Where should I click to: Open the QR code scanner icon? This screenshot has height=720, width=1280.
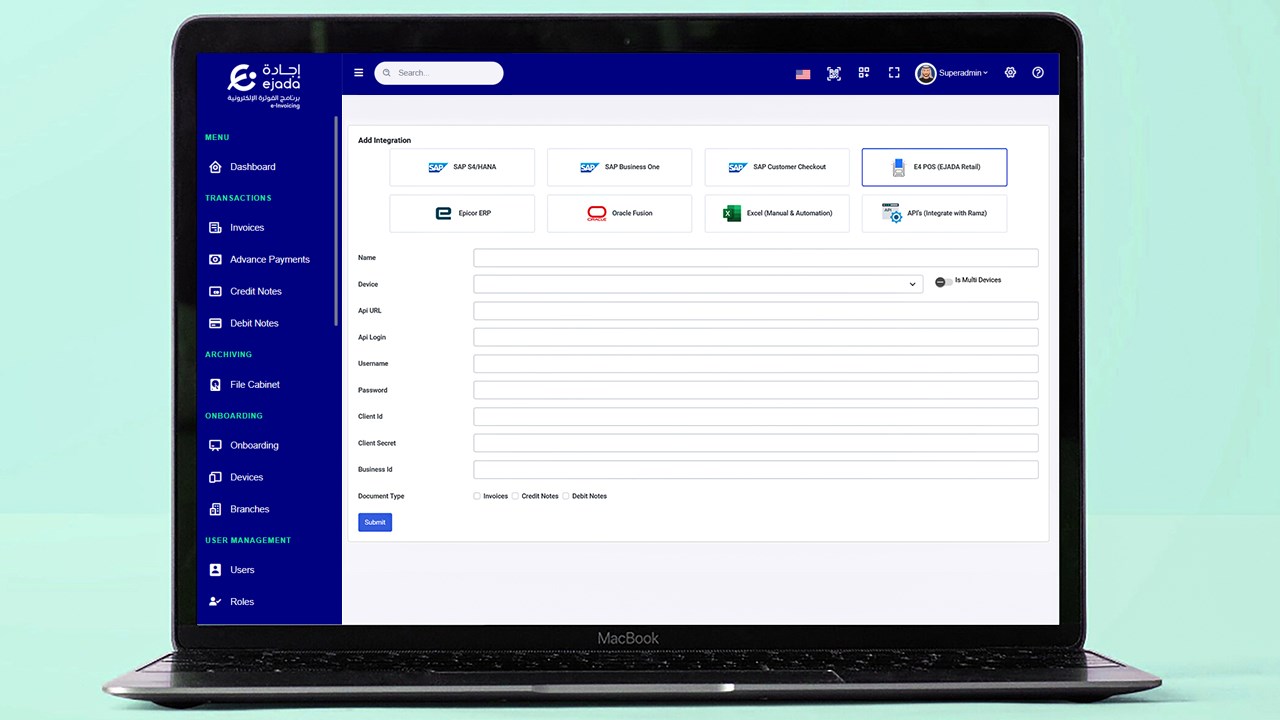(834, 72)
